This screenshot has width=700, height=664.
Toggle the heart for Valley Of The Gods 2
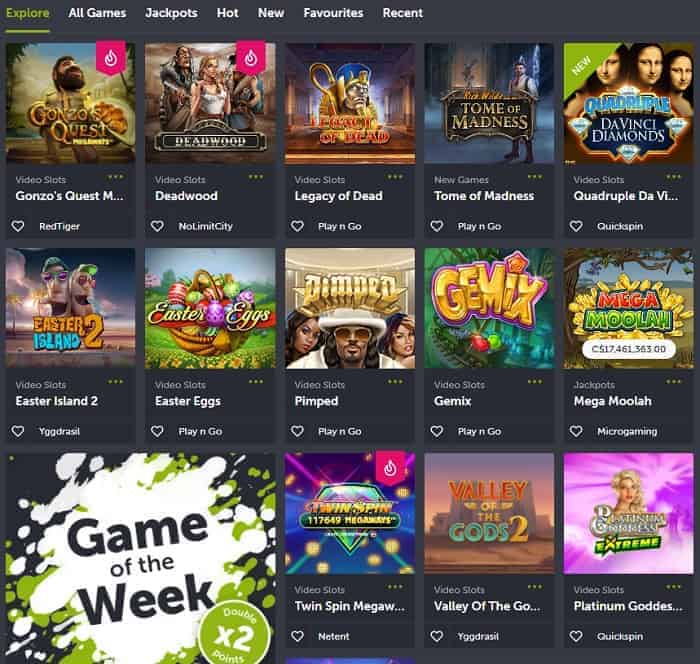tap(437, 636)
